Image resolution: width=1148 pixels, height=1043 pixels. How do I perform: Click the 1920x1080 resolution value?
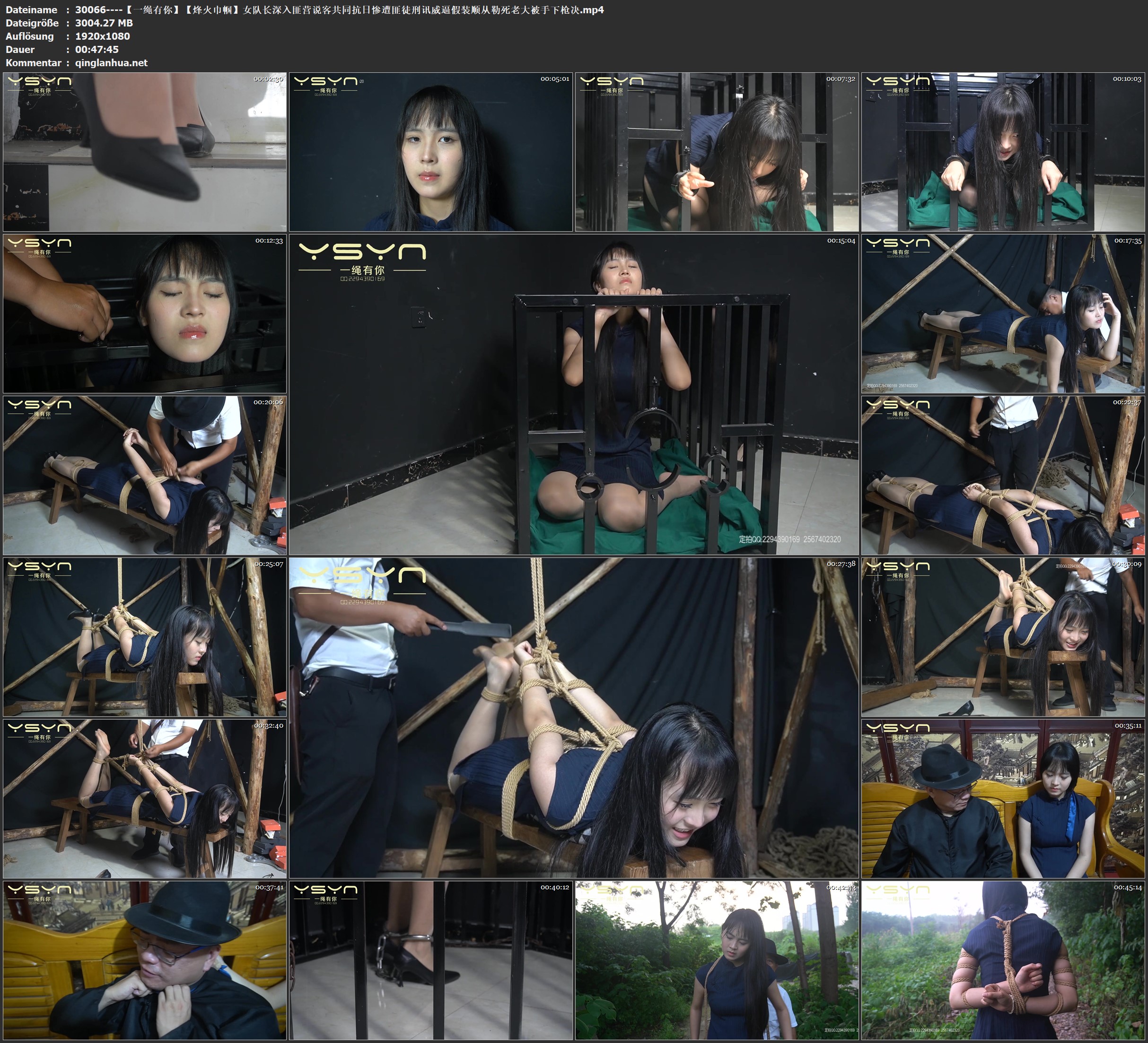coord(103,36)
